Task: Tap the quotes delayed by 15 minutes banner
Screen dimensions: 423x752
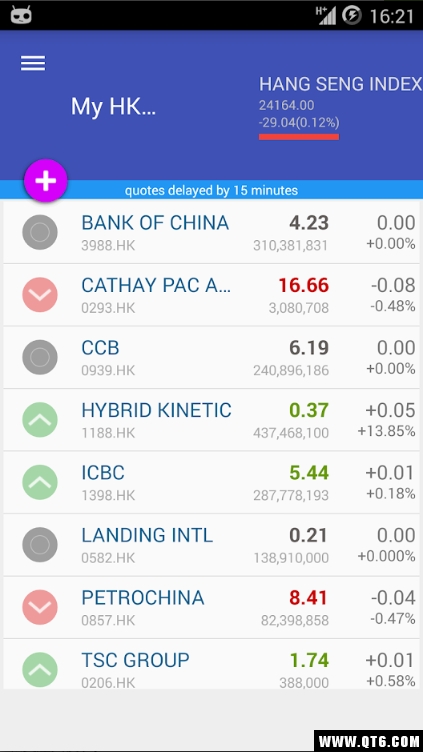Action: pyautogui.click(x=212, y=190)
